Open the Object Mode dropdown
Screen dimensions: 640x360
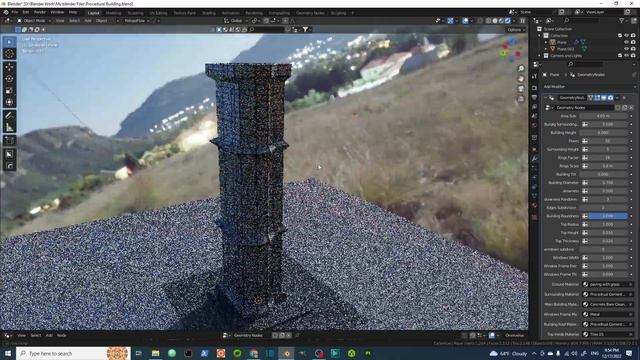(x=34, y=20)
